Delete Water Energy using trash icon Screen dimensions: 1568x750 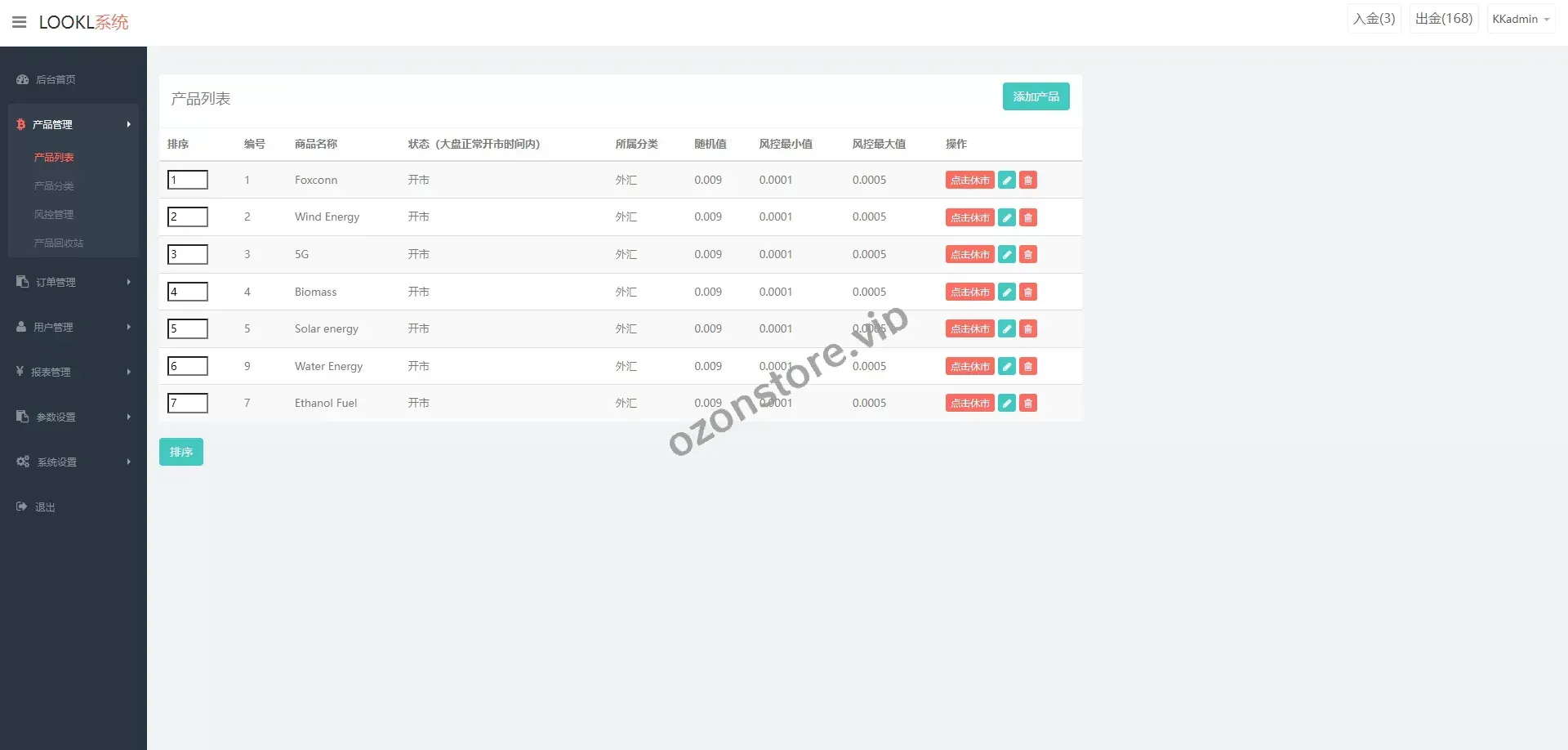coord(1028,367)
